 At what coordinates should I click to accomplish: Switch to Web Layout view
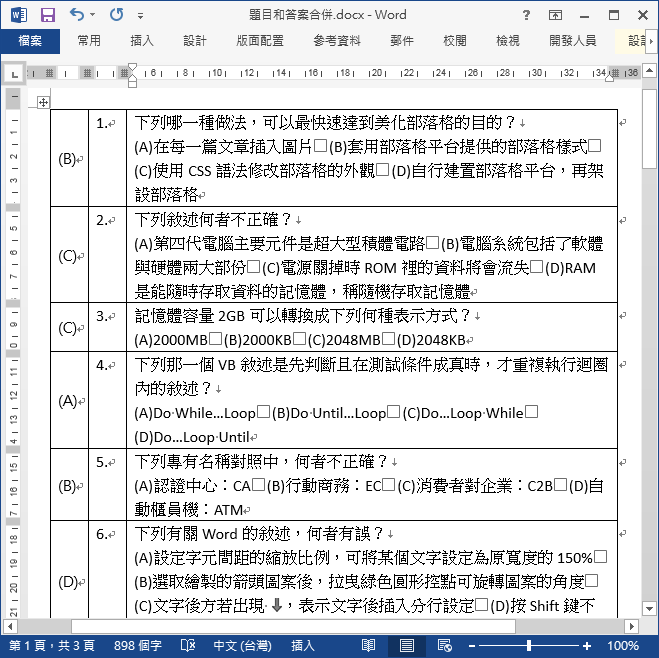[x=445, y=645]
